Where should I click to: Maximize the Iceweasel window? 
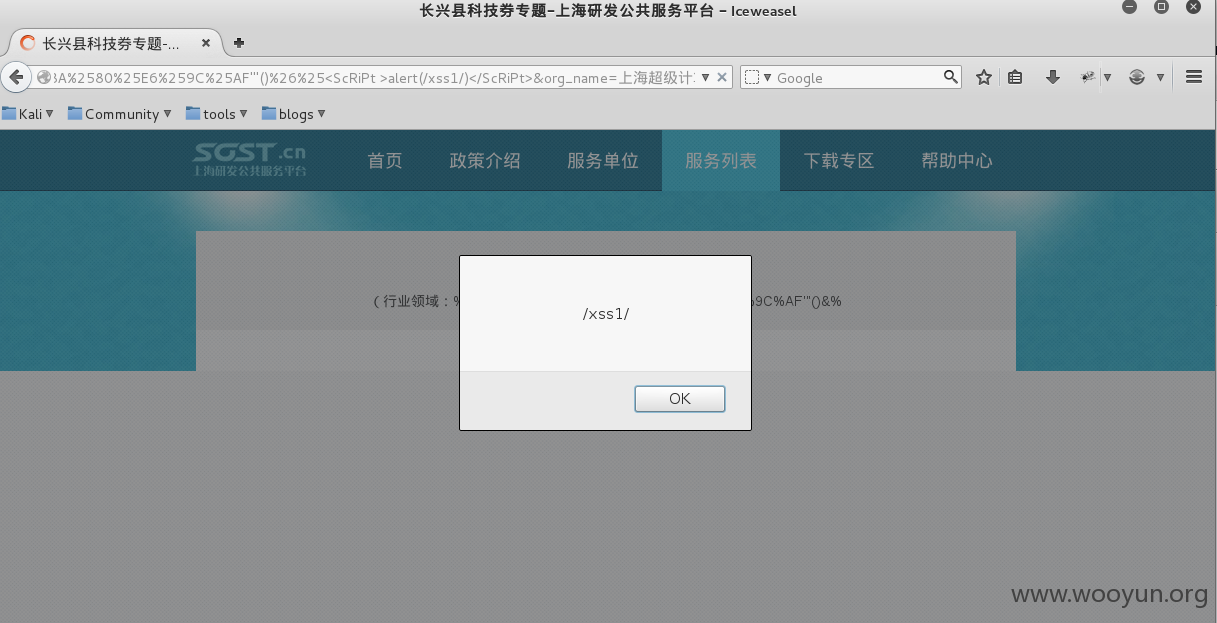tap(1161, 7)
